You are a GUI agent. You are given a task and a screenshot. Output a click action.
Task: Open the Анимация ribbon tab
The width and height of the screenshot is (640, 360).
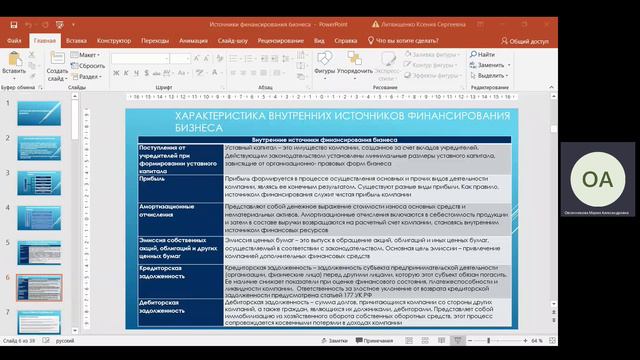193,41
